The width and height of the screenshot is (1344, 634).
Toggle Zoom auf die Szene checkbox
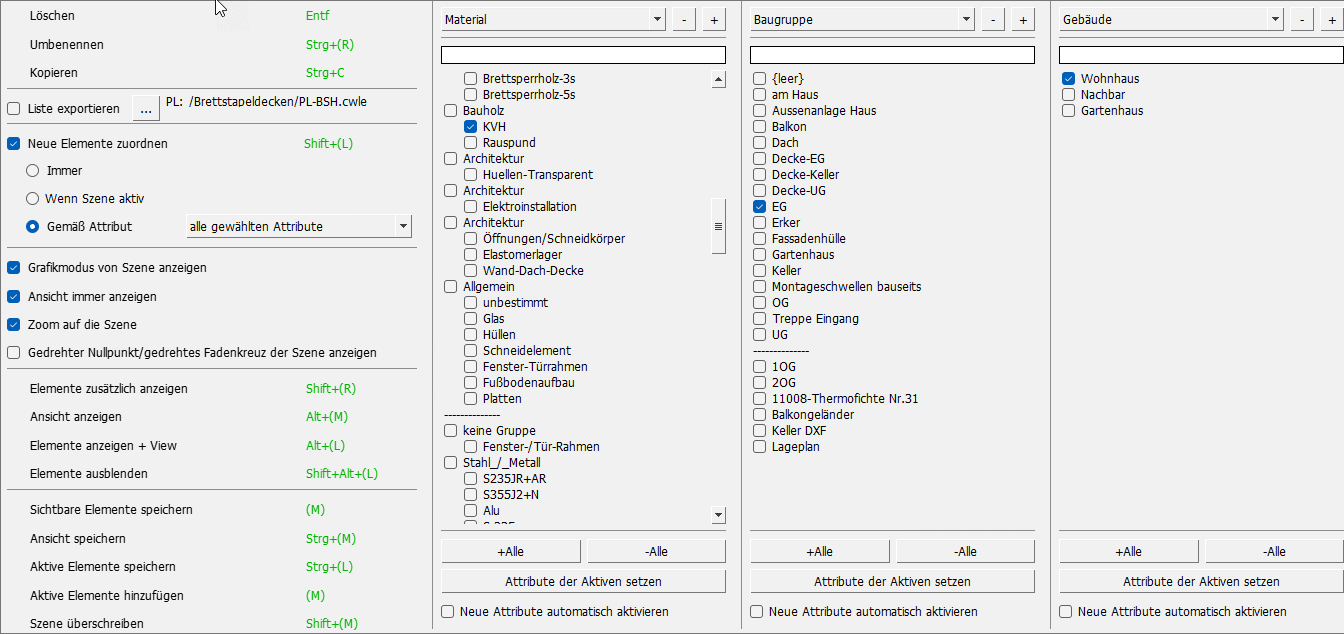tap(14, 325)
